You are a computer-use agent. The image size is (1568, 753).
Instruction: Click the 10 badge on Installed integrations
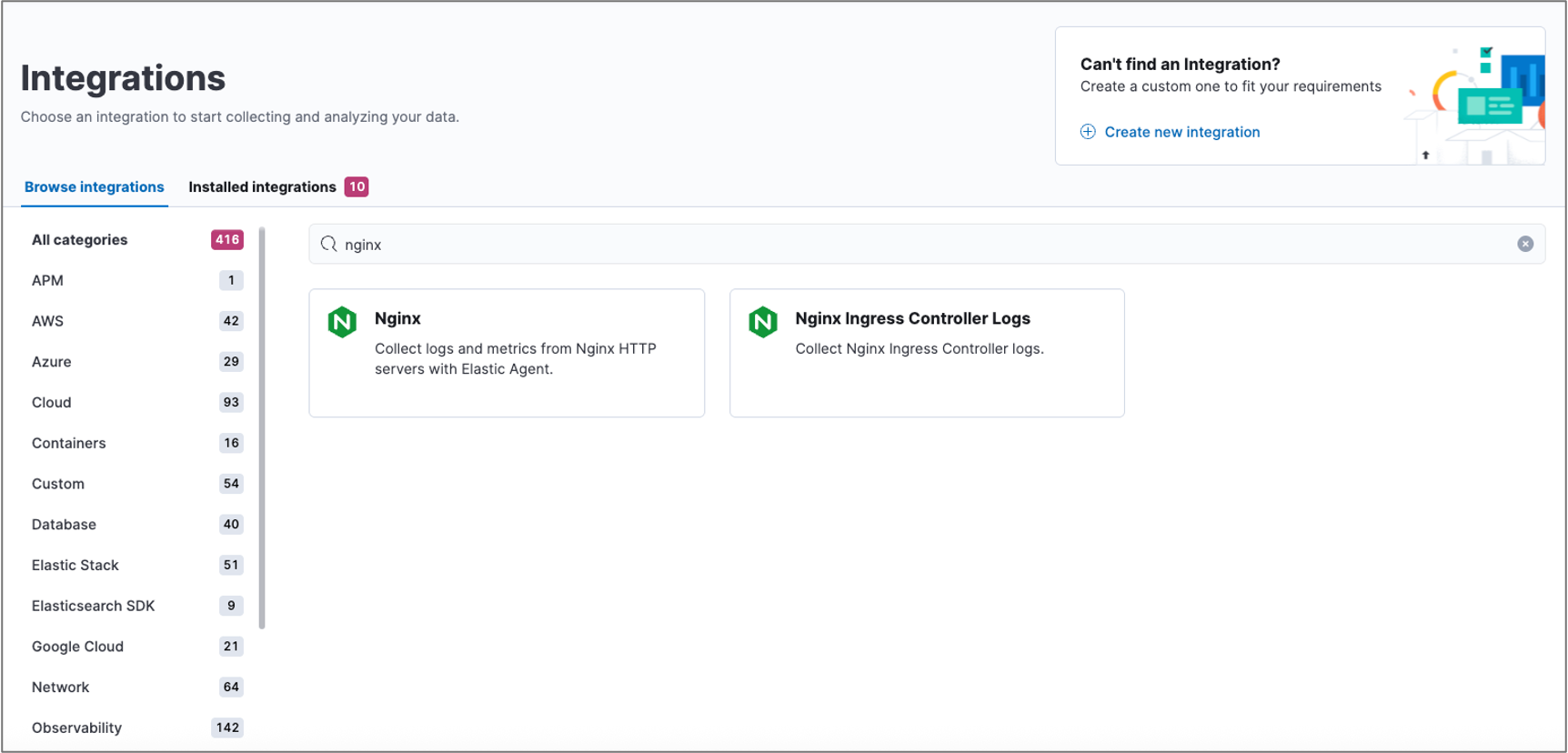click(x=357, y=186)
